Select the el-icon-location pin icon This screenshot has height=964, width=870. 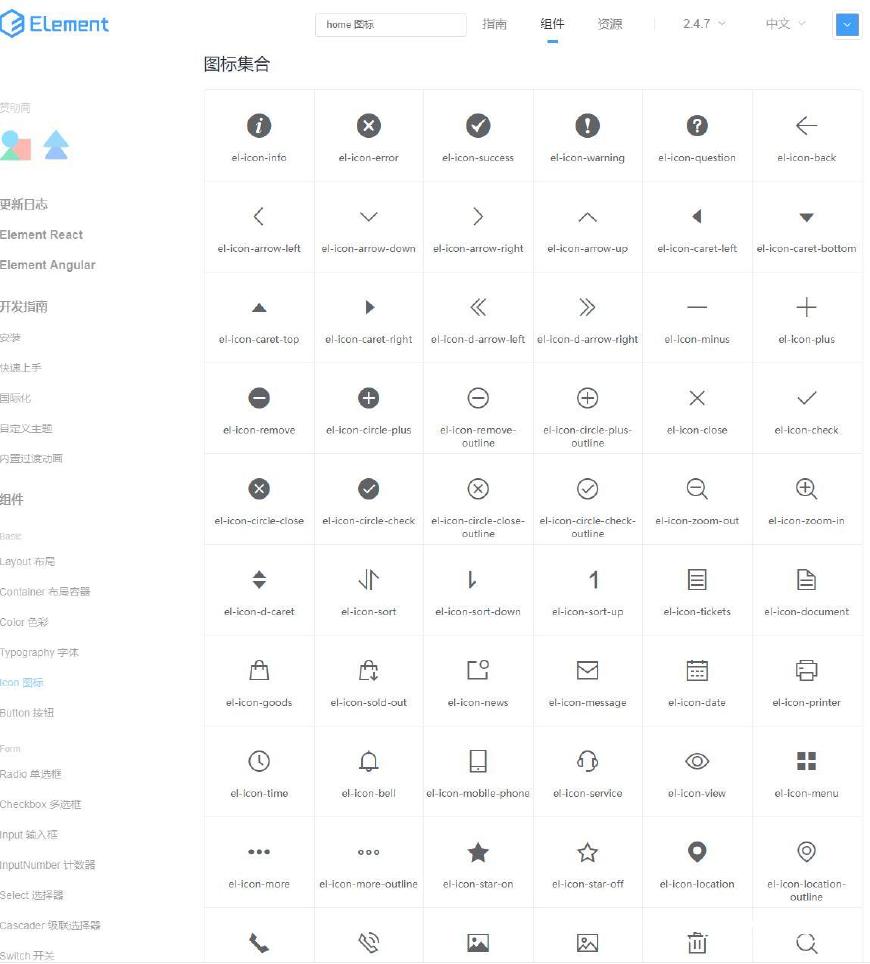coord(697,851)
